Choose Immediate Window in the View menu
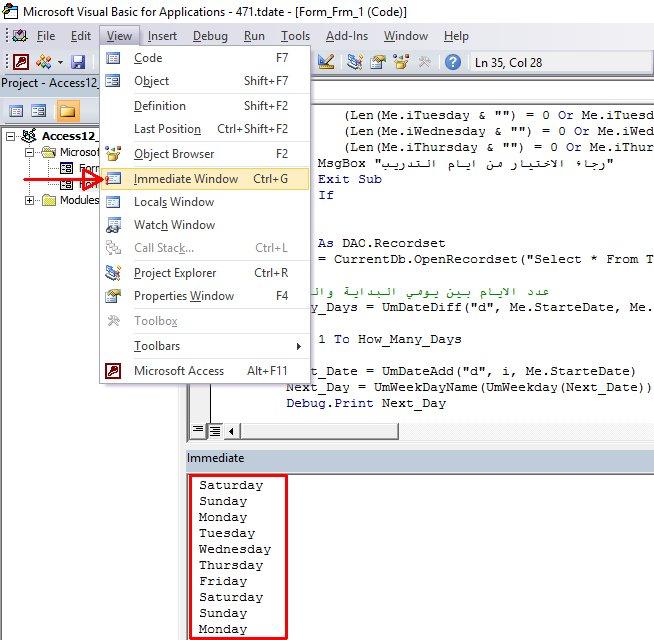This screenshot has height=640, width=654. pos(205,179)
